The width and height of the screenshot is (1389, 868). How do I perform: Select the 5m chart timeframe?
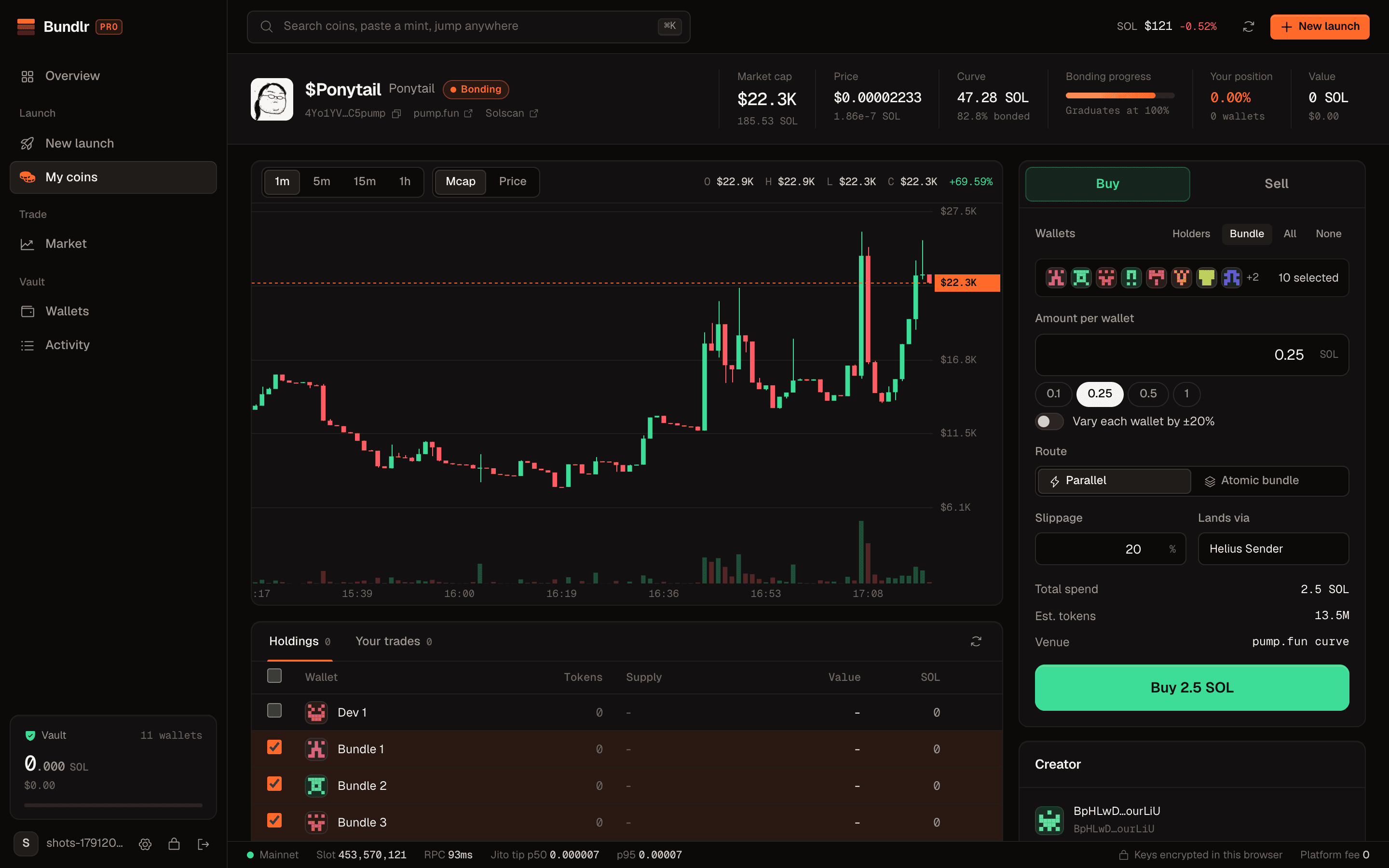pos(321,181)
